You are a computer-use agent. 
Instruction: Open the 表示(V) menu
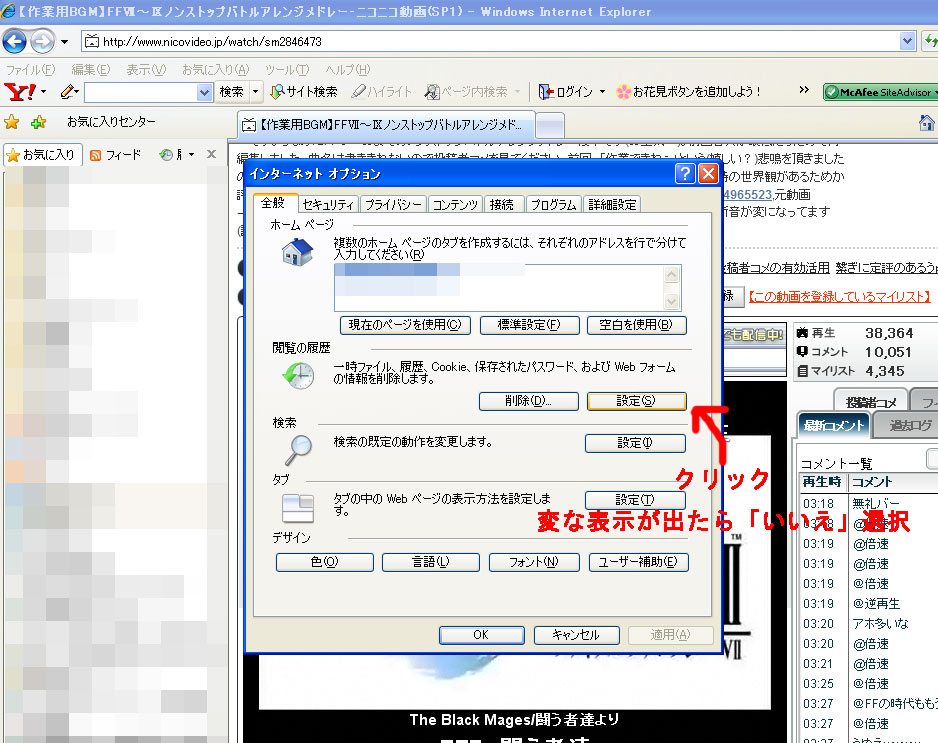point(146,70)
